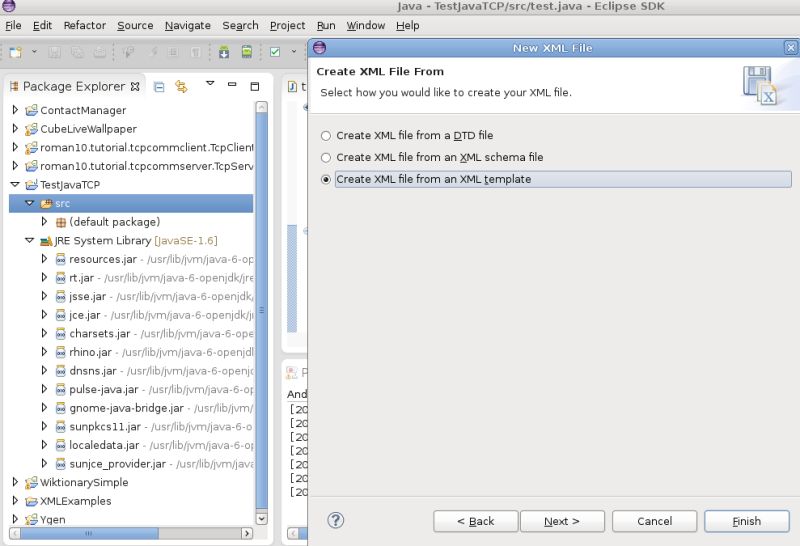Expand the rhino.jar node
This screenshot has height=546, width=800.
point(44,352)
